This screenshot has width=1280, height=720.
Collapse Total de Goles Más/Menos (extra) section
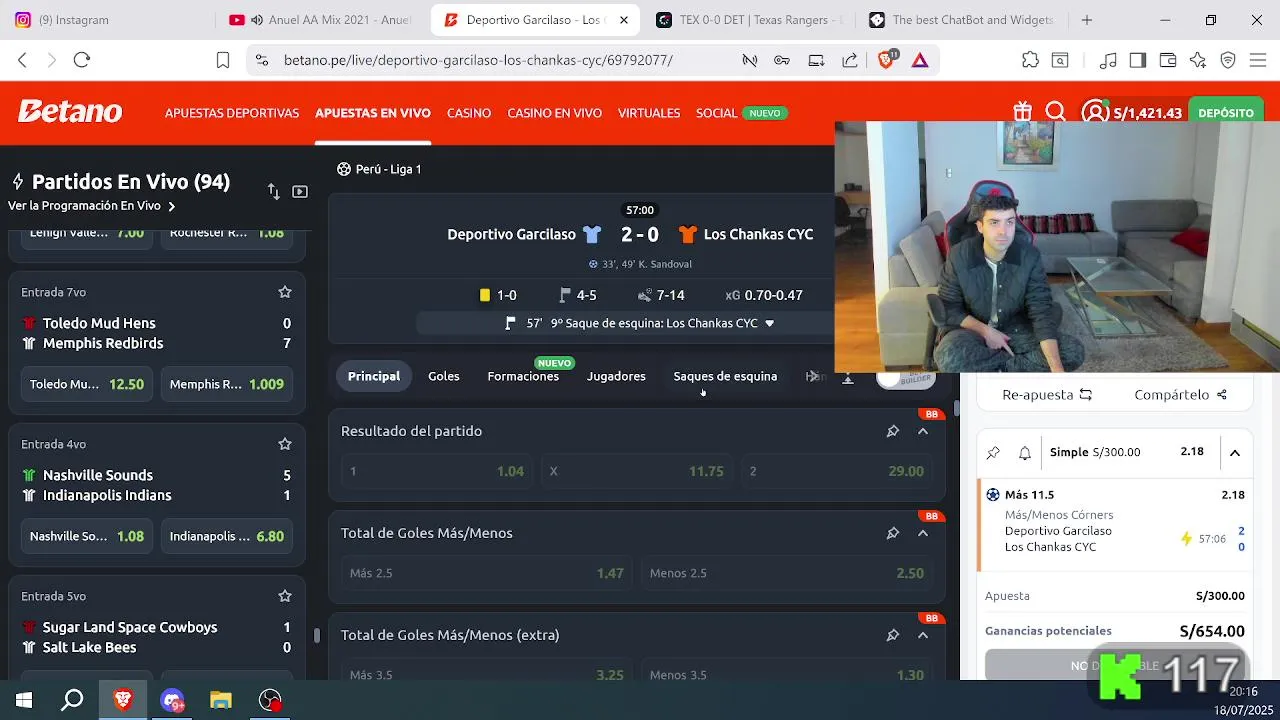click(x=923, y=635)
